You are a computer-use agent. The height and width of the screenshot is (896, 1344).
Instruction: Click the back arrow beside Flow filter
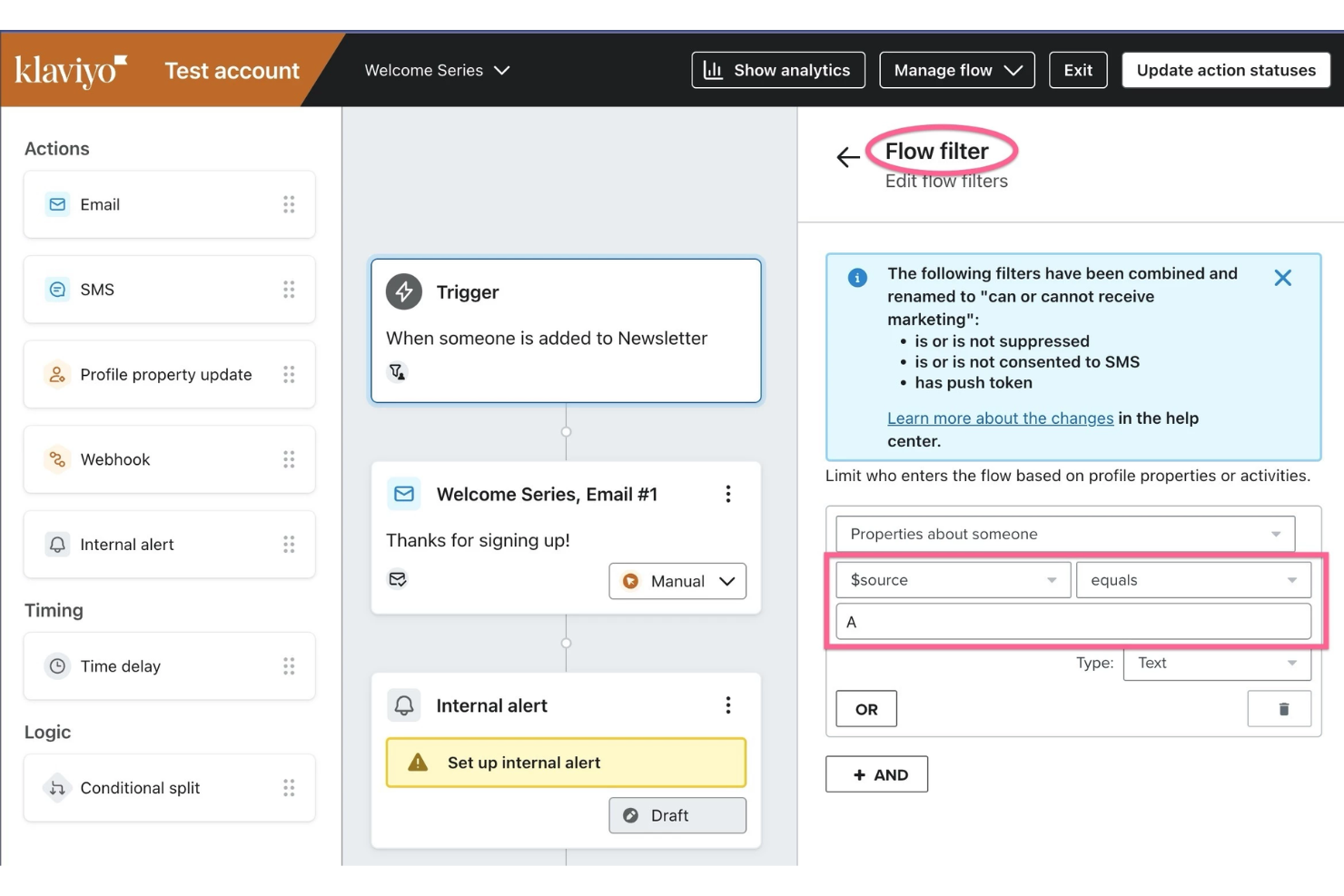[x=847, y=157]
